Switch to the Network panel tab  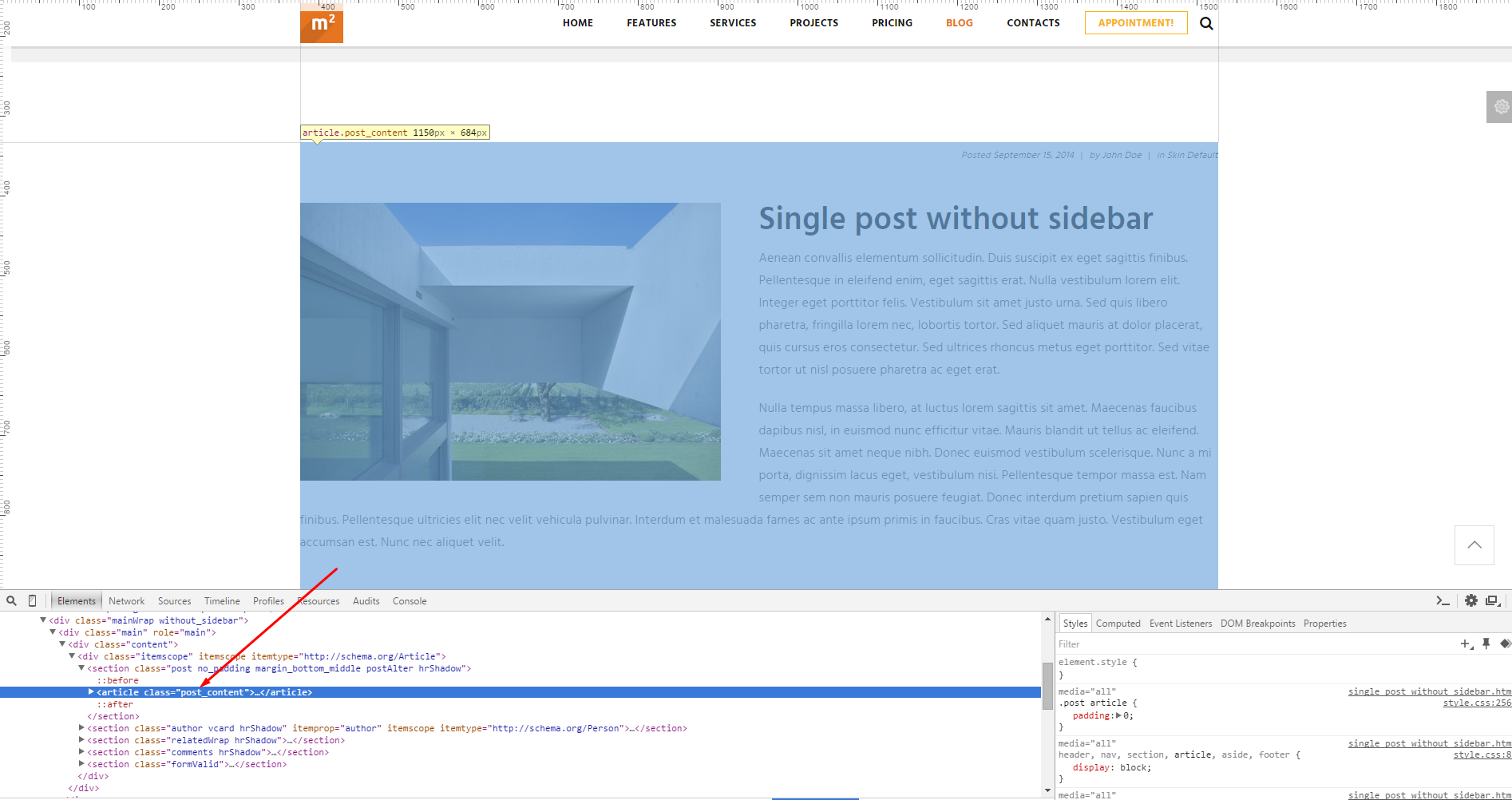[126, 601]
